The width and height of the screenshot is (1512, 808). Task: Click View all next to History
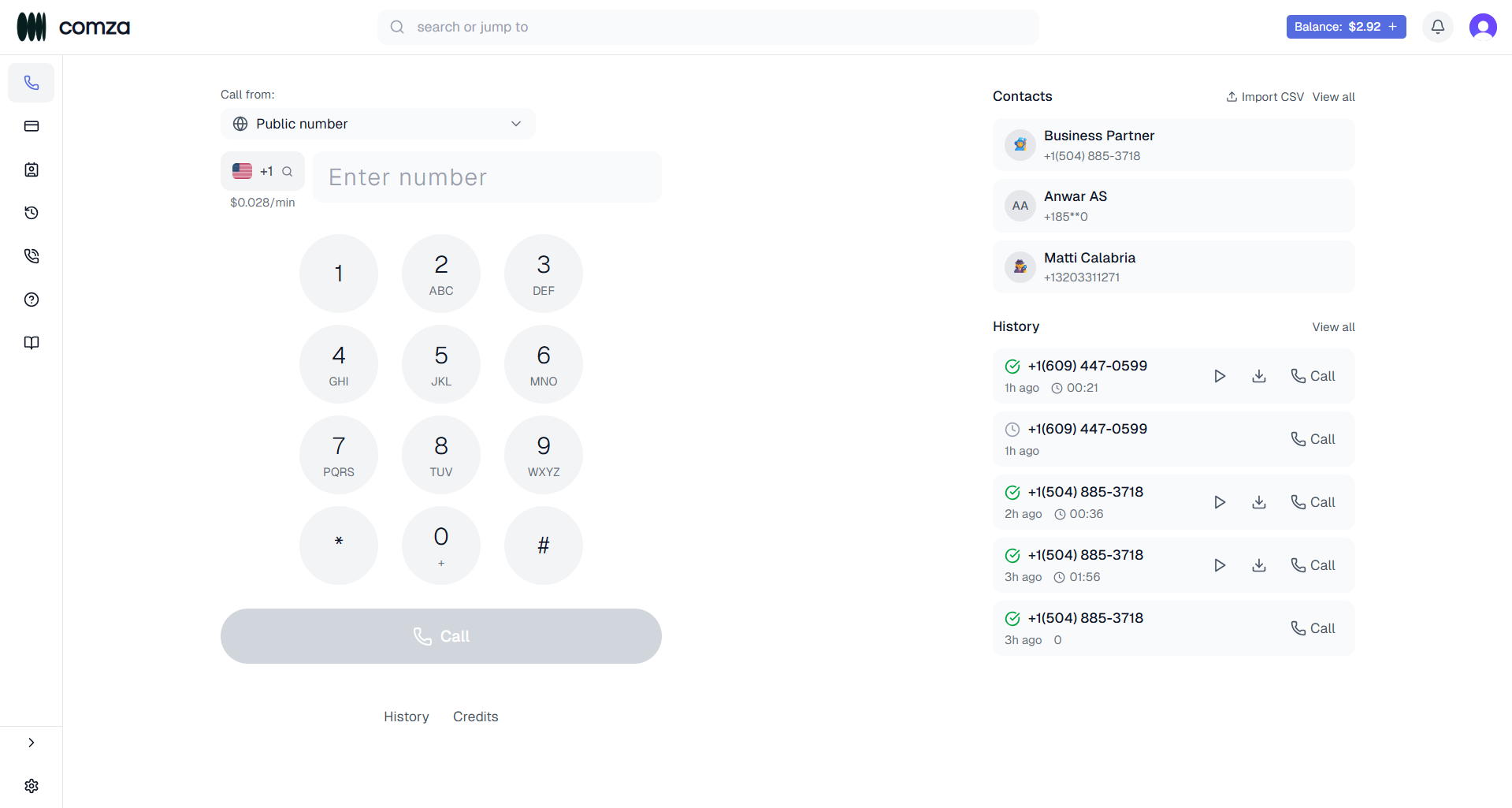point(1333,326)
